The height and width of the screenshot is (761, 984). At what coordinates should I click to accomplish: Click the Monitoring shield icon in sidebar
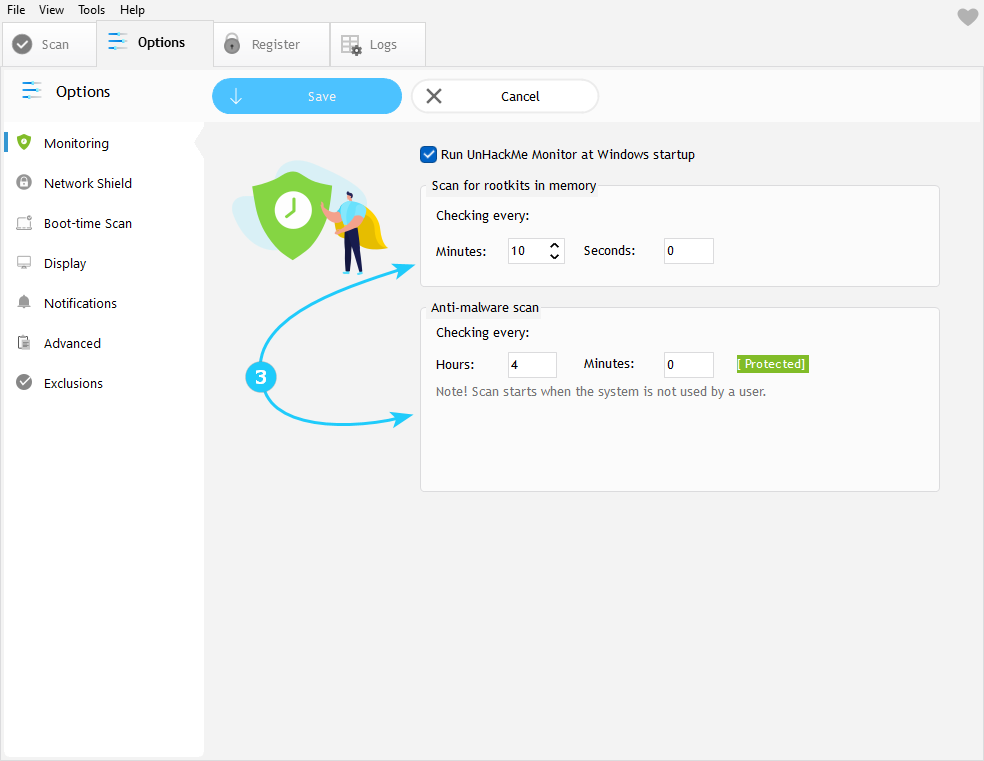pos(24,143)
